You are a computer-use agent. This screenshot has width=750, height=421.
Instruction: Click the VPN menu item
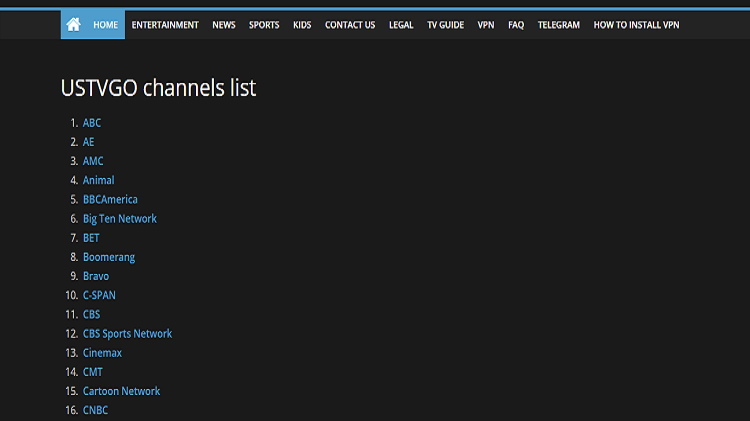[486, 25]
